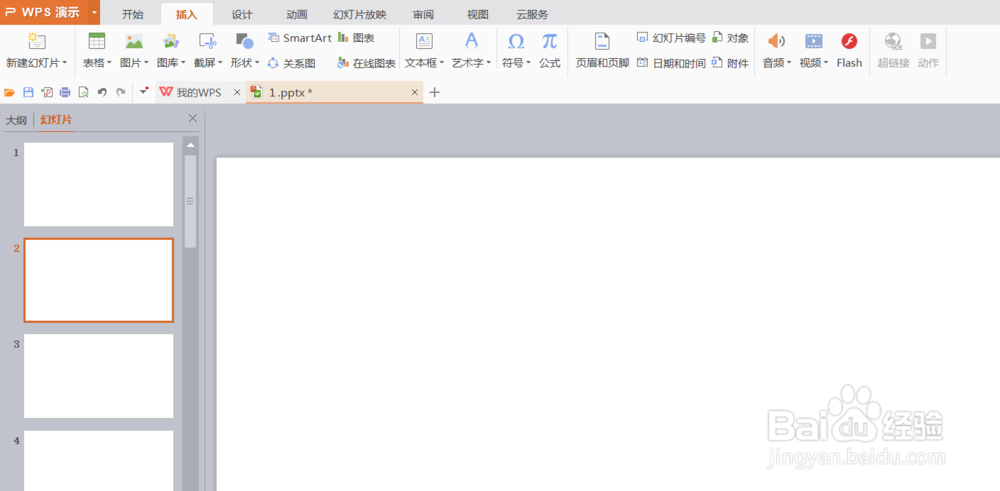
Task: Close the 我的WPS tab
Action: 237,93
